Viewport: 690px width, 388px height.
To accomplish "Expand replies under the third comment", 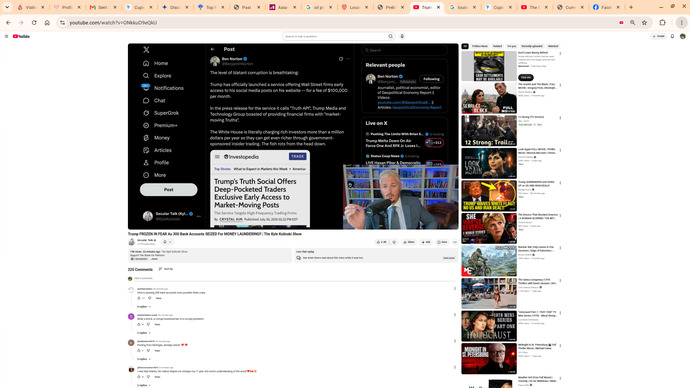I will click(x=143, y=359).
